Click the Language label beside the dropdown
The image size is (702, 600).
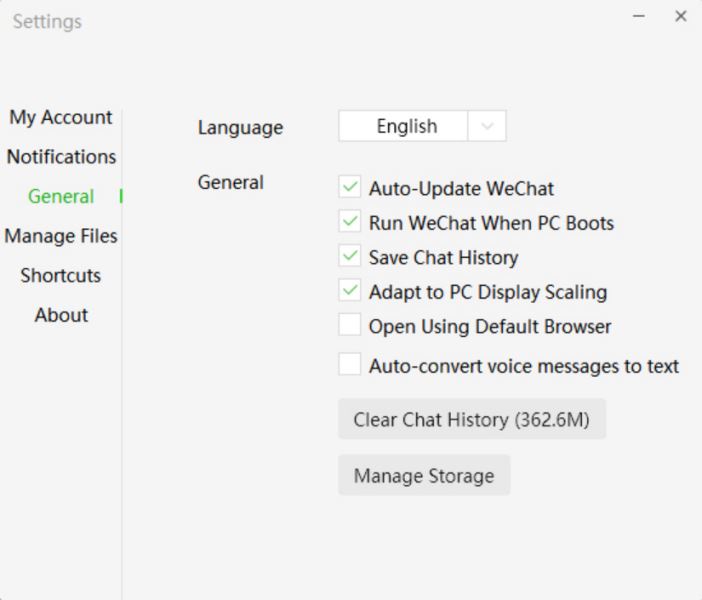click(x=240, y=127)
